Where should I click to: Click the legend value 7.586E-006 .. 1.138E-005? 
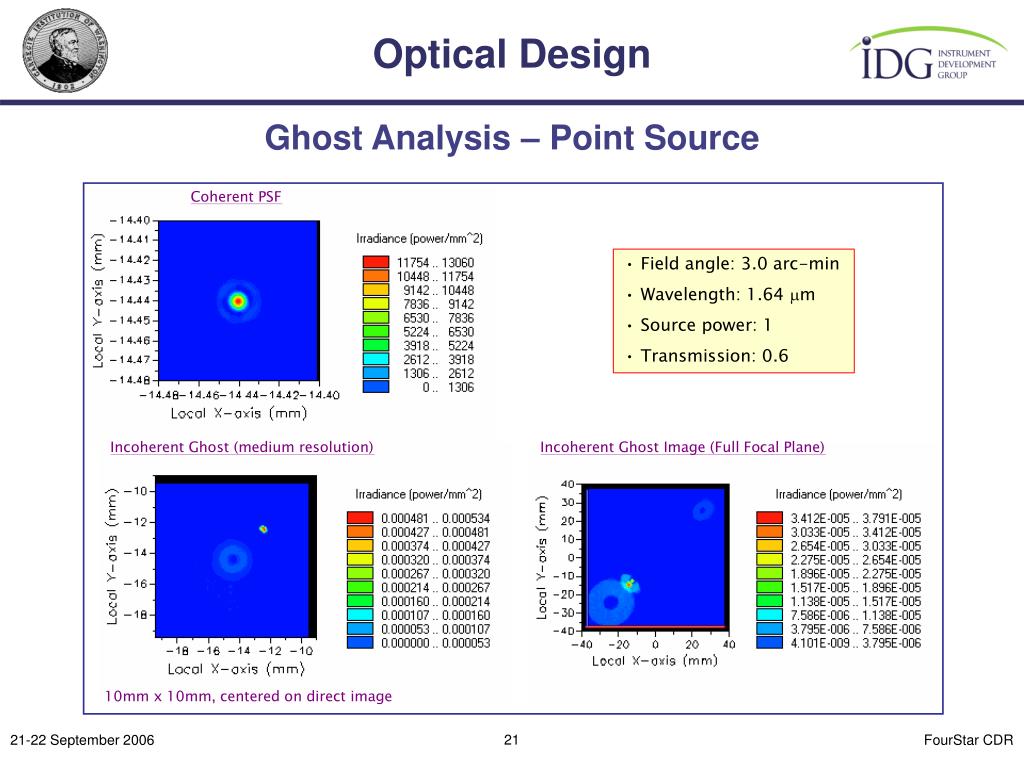[856, 615]
